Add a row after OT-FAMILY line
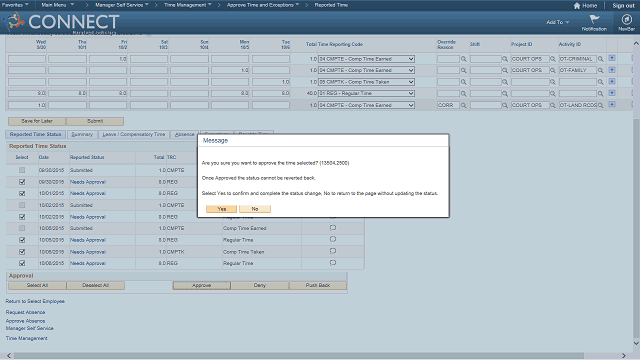 [x=611, y=70]
